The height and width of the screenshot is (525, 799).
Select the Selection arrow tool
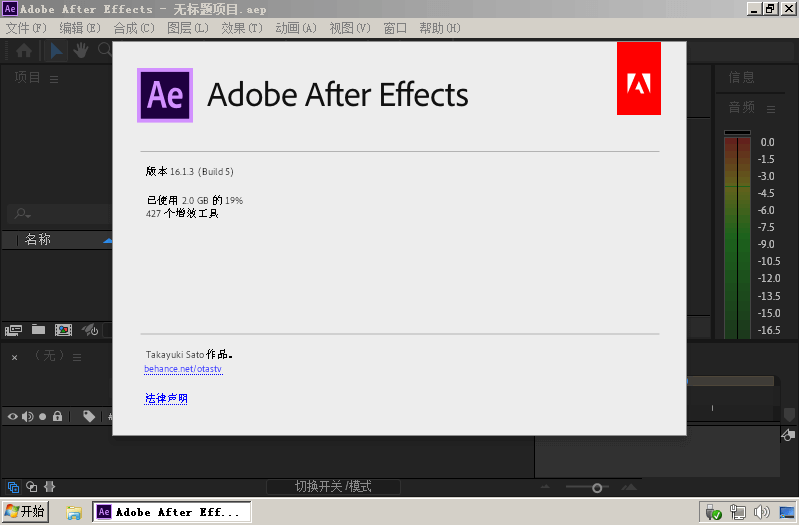pos(56,50)
